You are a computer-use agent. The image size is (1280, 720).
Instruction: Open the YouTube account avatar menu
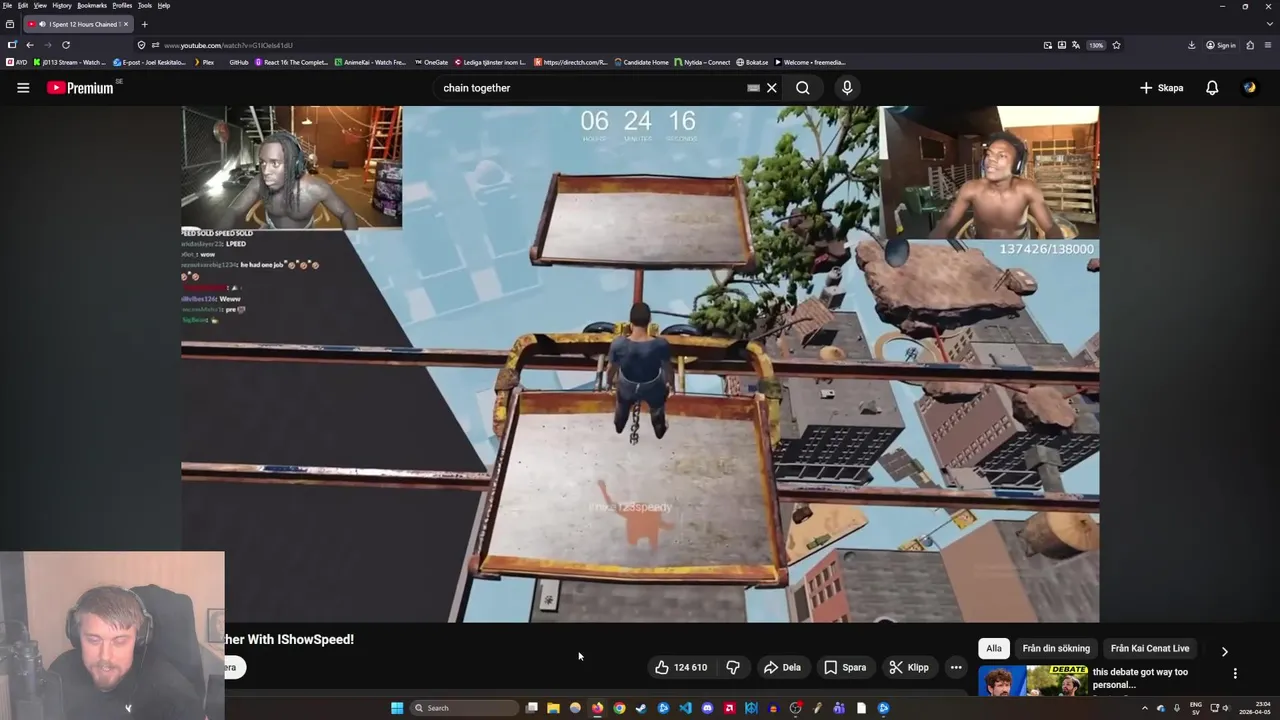[1250, 88]
